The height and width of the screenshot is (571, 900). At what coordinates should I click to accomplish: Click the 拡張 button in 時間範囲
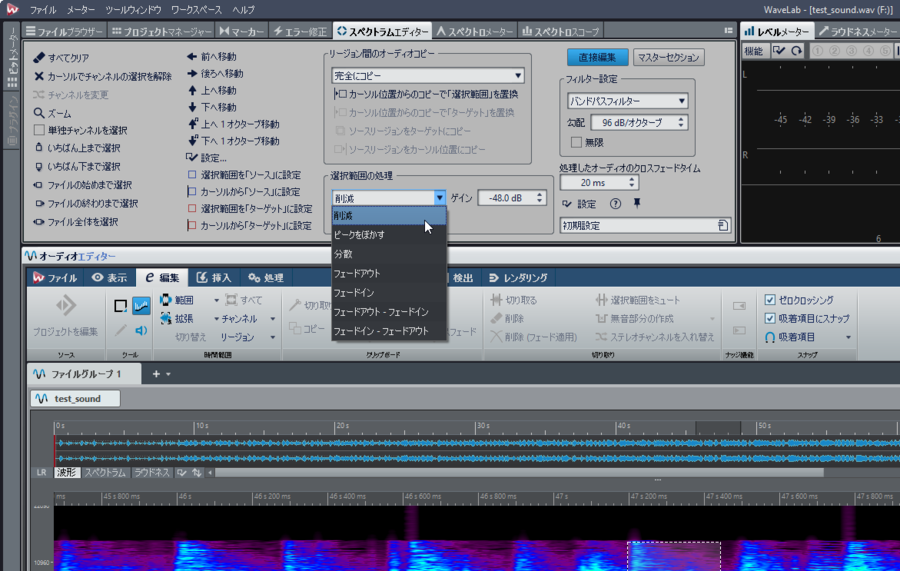[x=177, y=318]
